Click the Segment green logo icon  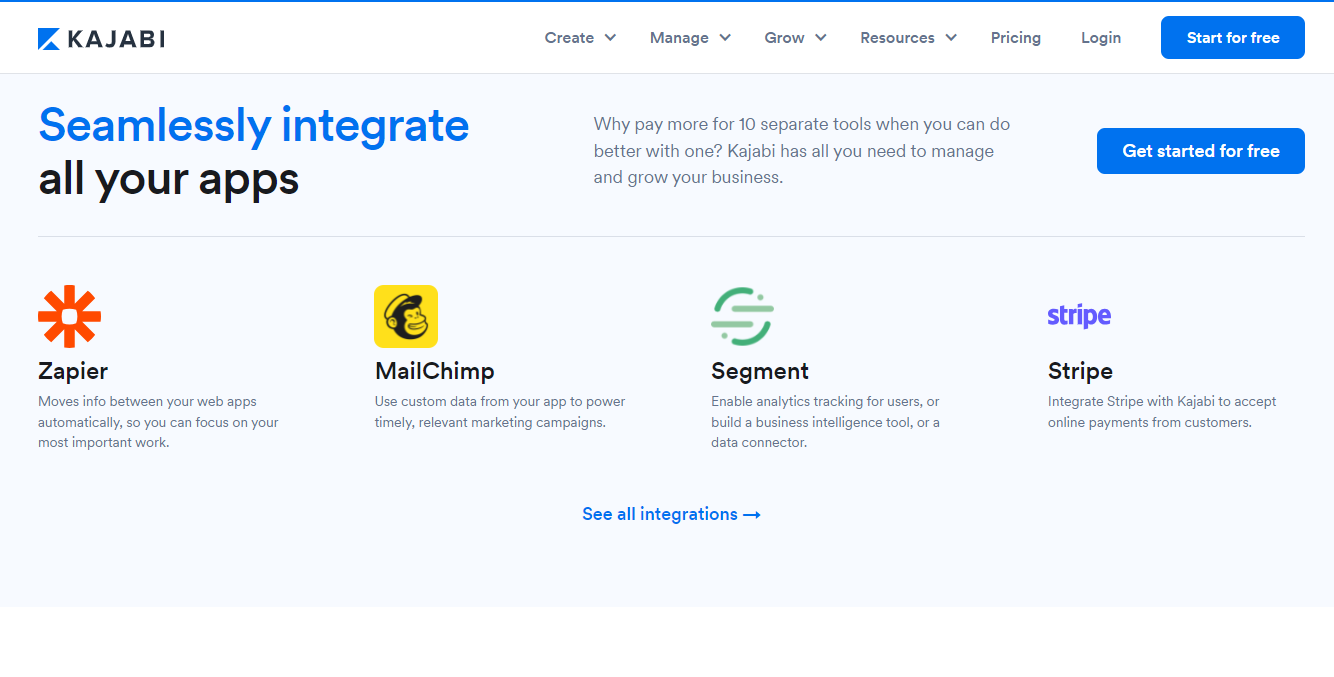743,316
